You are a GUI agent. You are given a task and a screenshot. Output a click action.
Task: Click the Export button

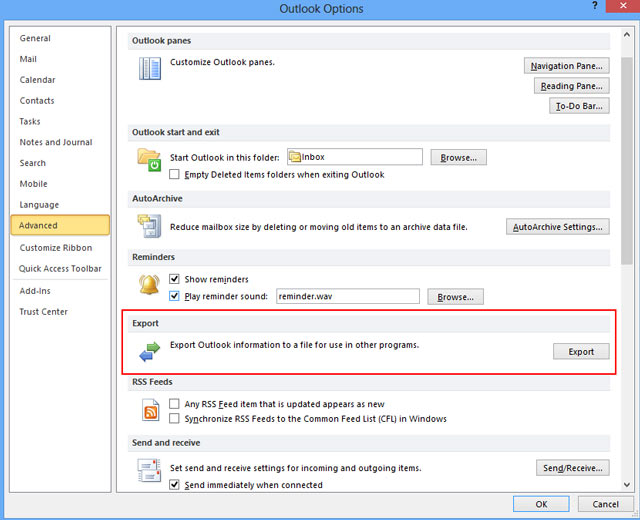tap(581, 351)
